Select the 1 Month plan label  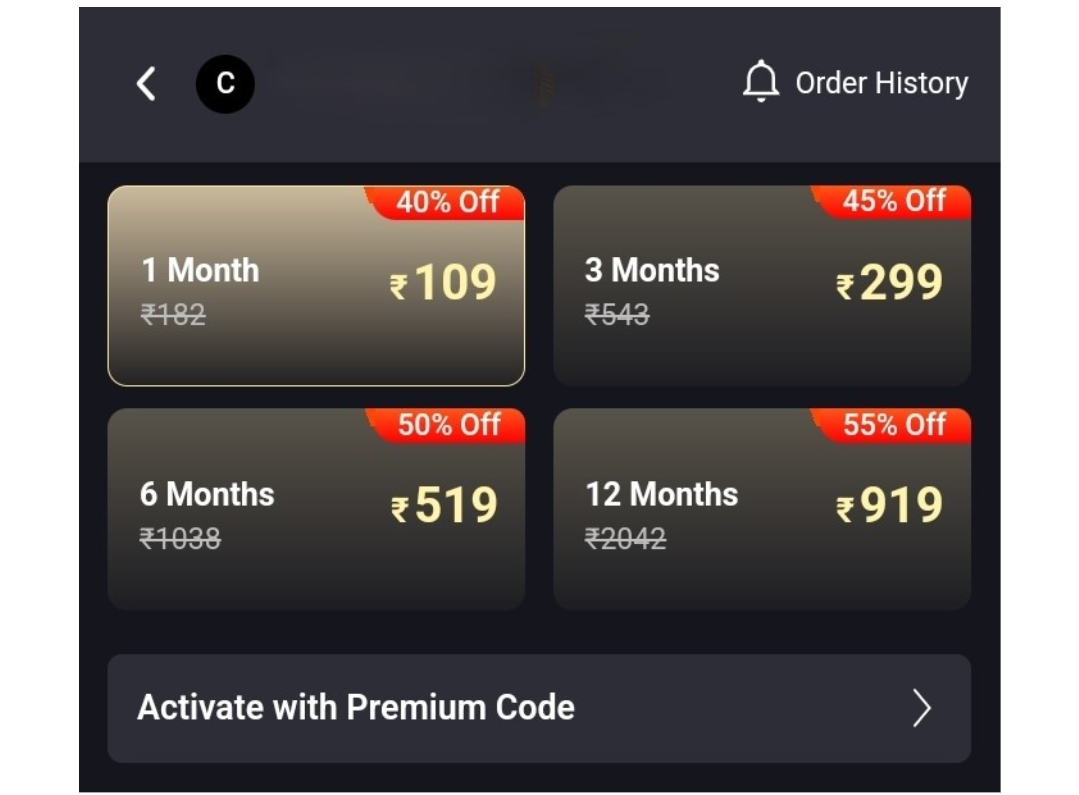(200, 270)
